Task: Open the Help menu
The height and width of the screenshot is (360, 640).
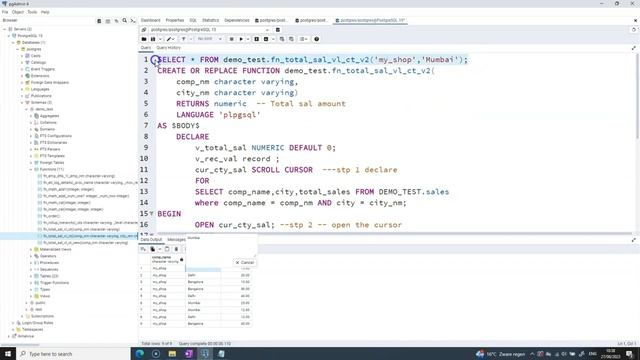Action: click(45, 12)
